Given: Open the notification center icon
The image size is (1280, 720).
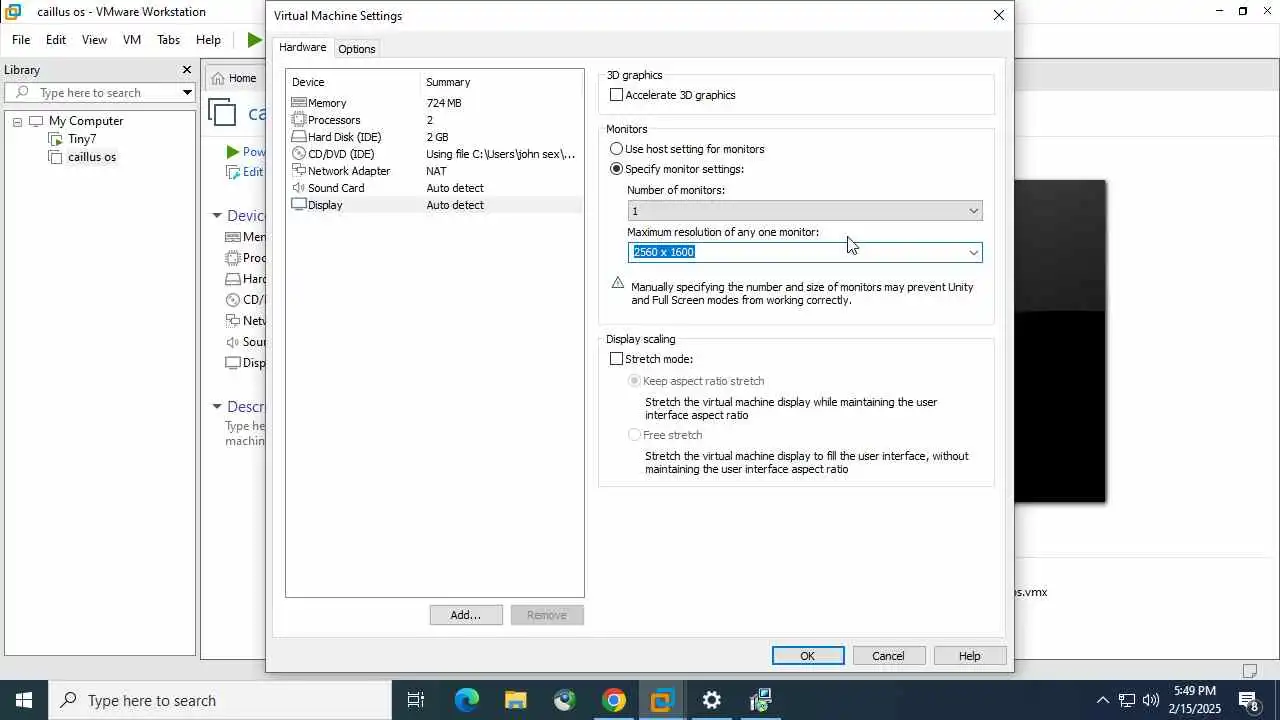Looking at the screenshot, I should click(x=1250, y=700).
